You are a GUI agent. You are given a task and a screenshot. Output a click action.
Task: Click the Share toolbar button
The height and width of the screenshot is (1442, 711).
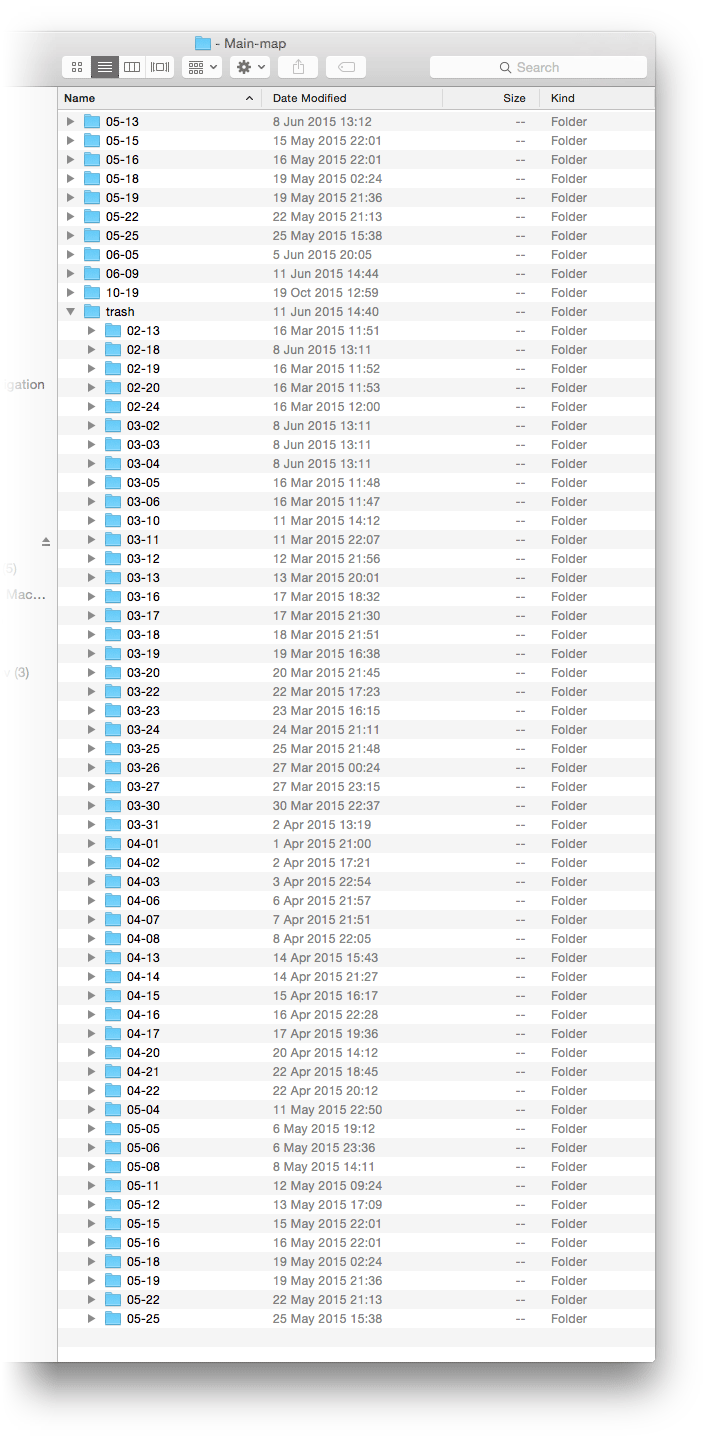click(x=298, y=67)
